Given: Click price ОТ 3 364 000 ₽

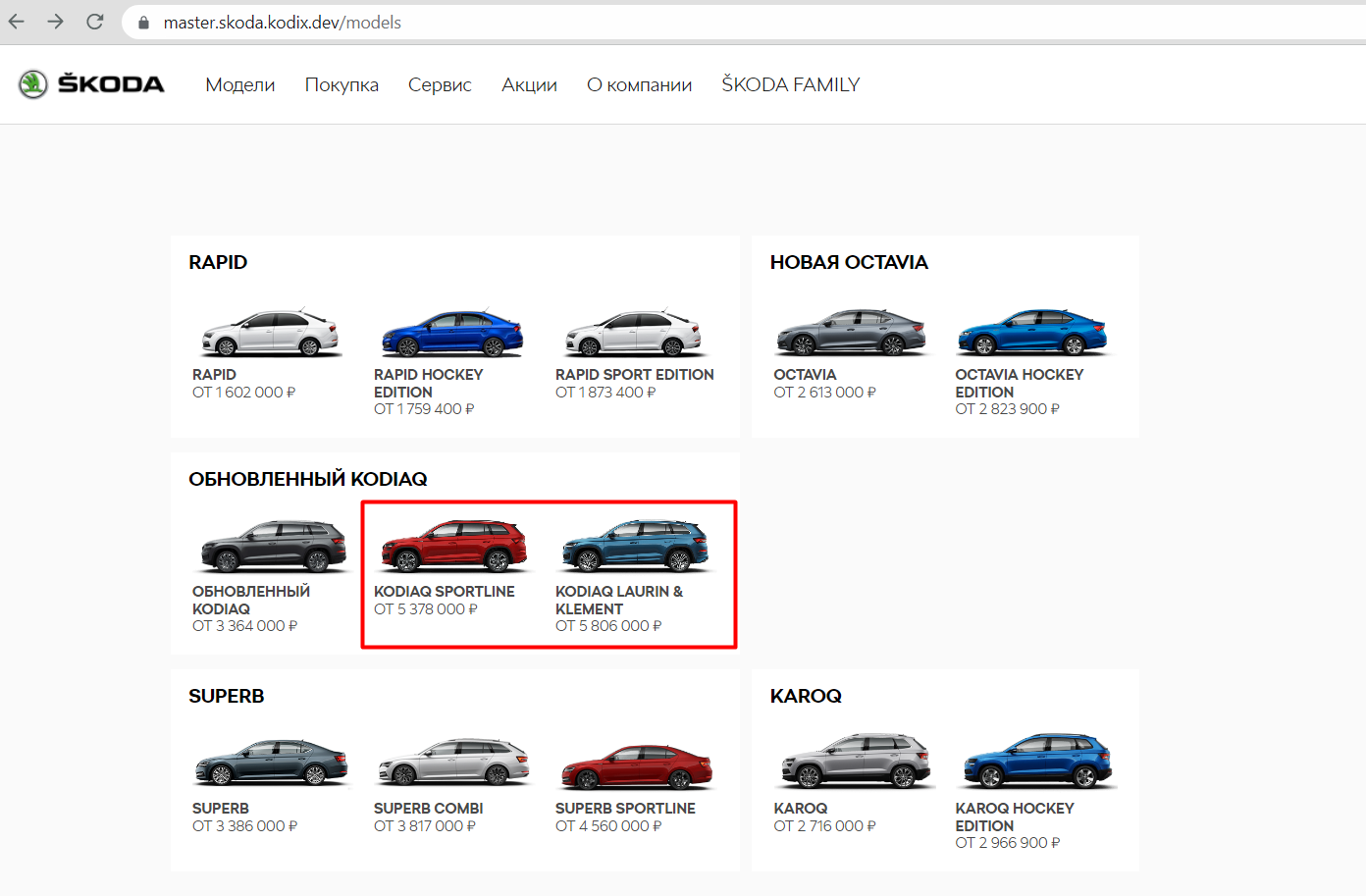Looking at the screenshot, I should tap(245, 626).
